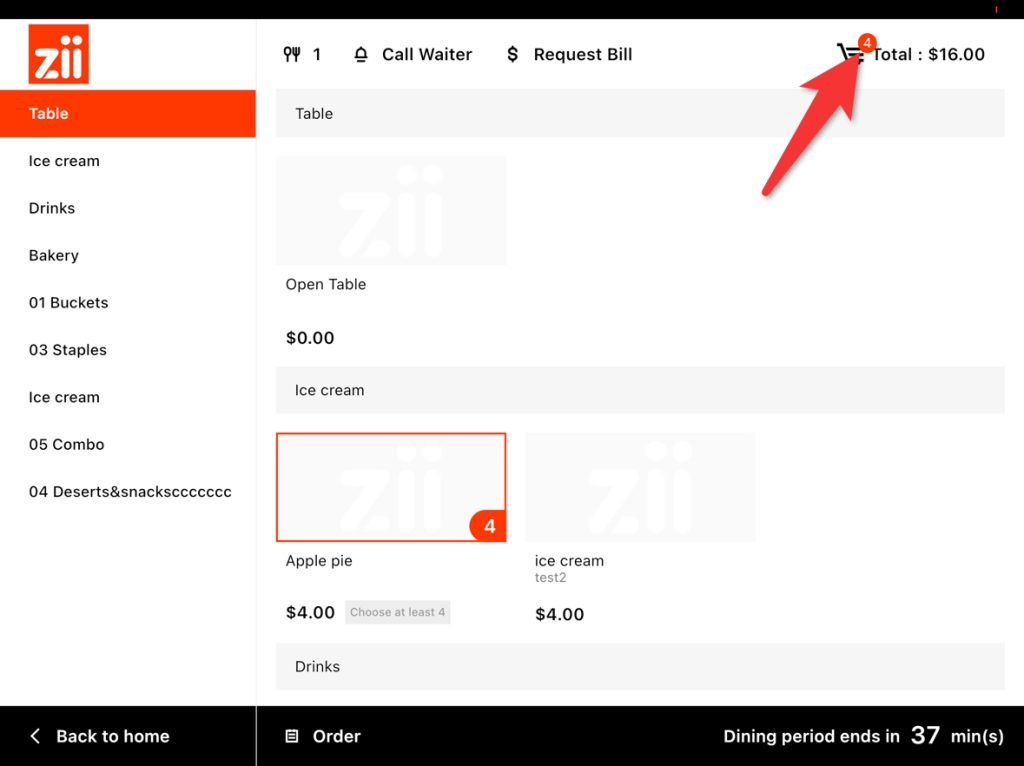Select the ice cream test2 item tile
The height and width of the screenshot is (766, 1024).
pos(640,487)
